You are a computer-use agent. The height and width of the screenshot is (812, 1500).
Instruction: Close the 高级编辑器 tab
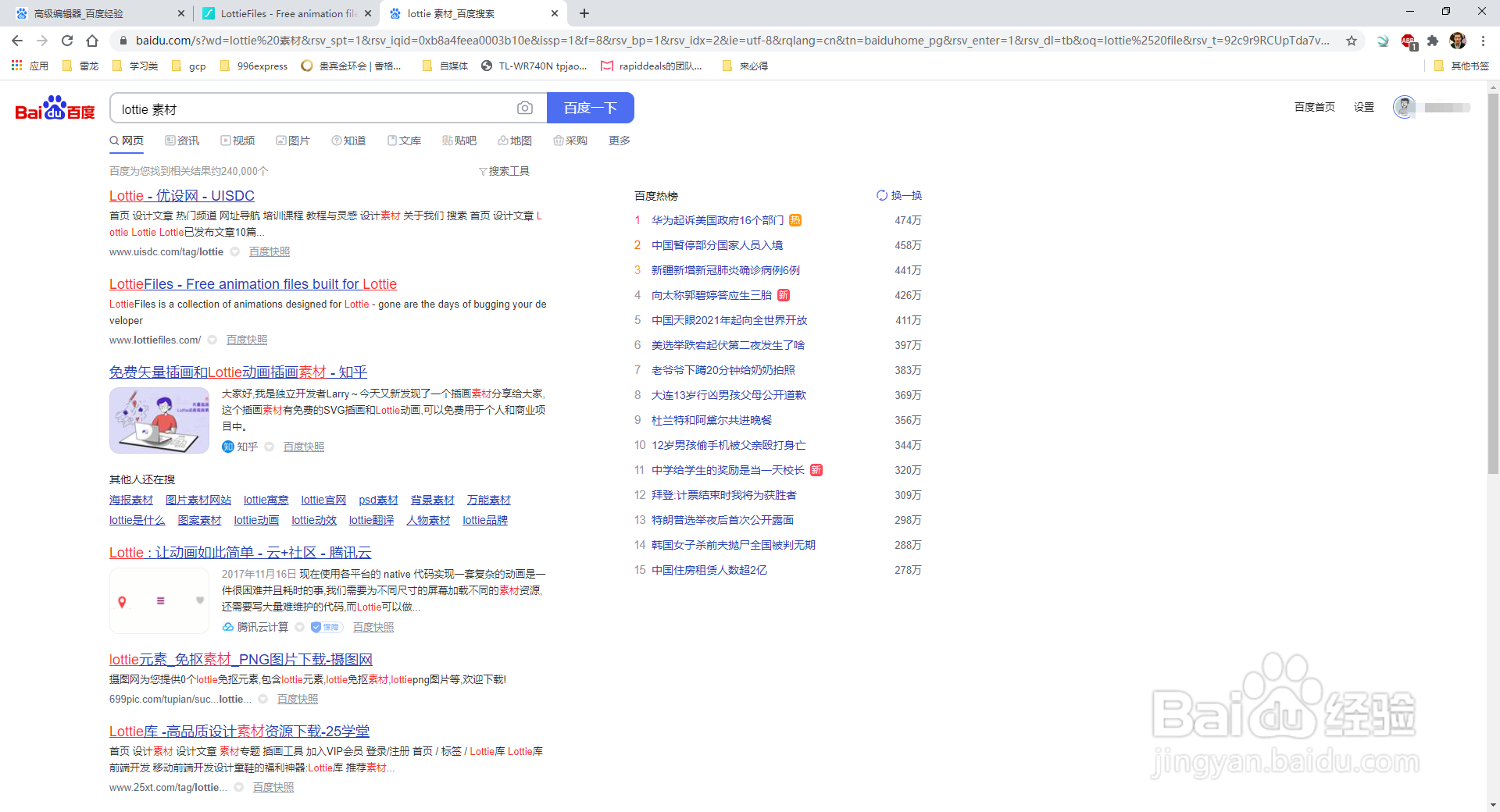tap(181, 13)
